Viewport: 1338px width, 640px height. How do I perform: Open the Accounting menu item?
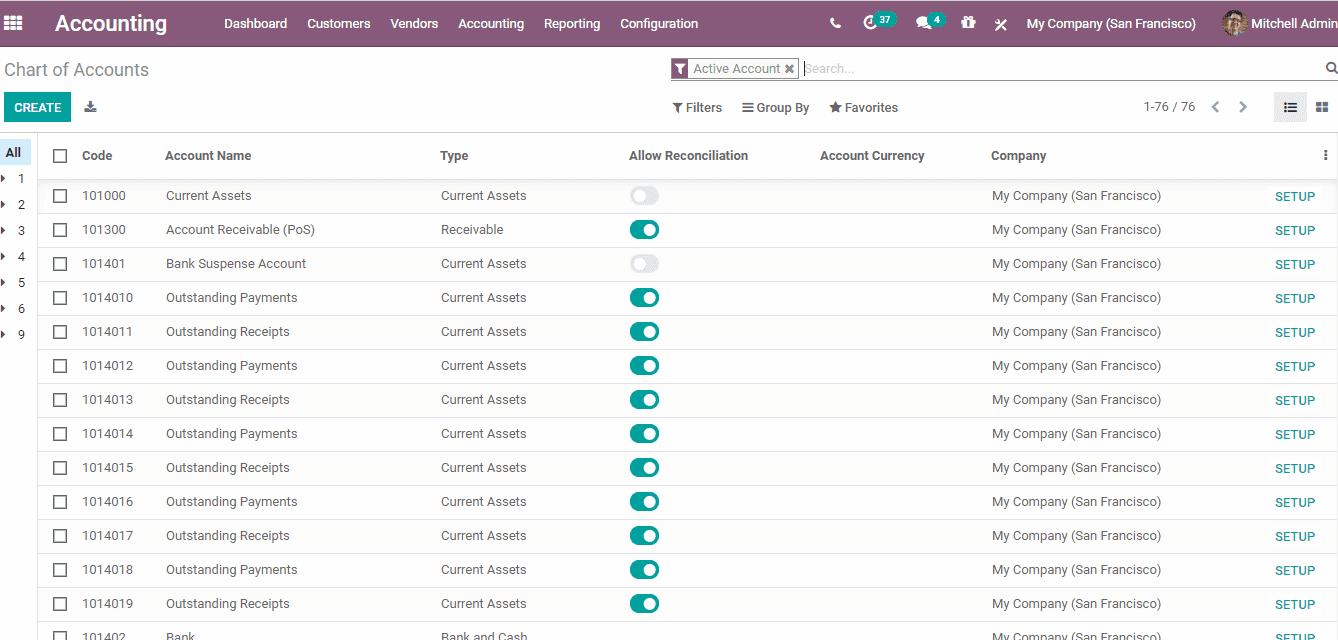(x=491, y=23)
